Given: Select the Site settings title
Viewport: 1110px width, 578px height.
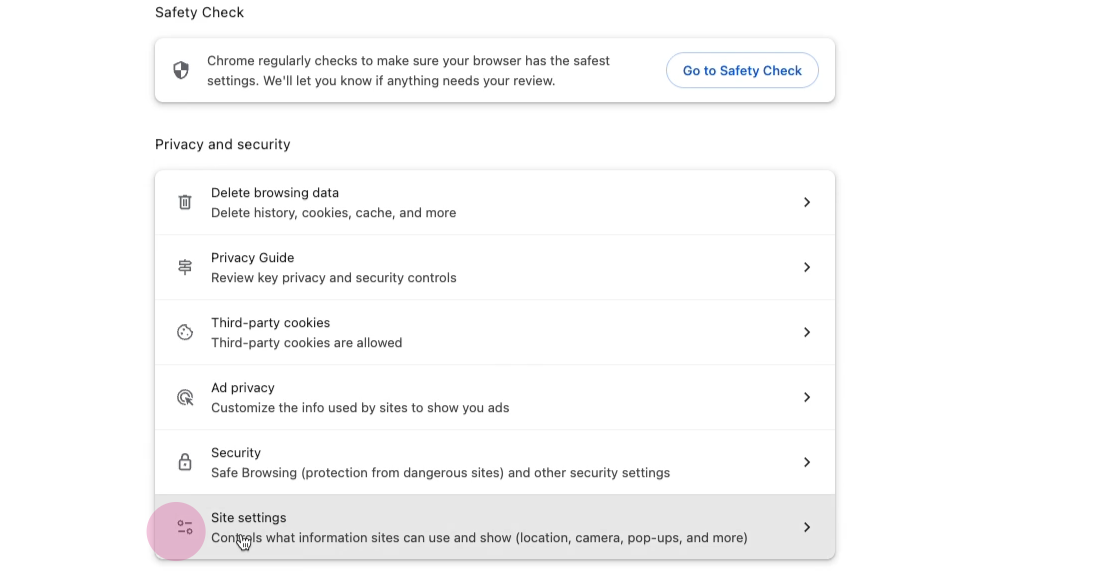Looking at the screenshot, I should point(248,518).
